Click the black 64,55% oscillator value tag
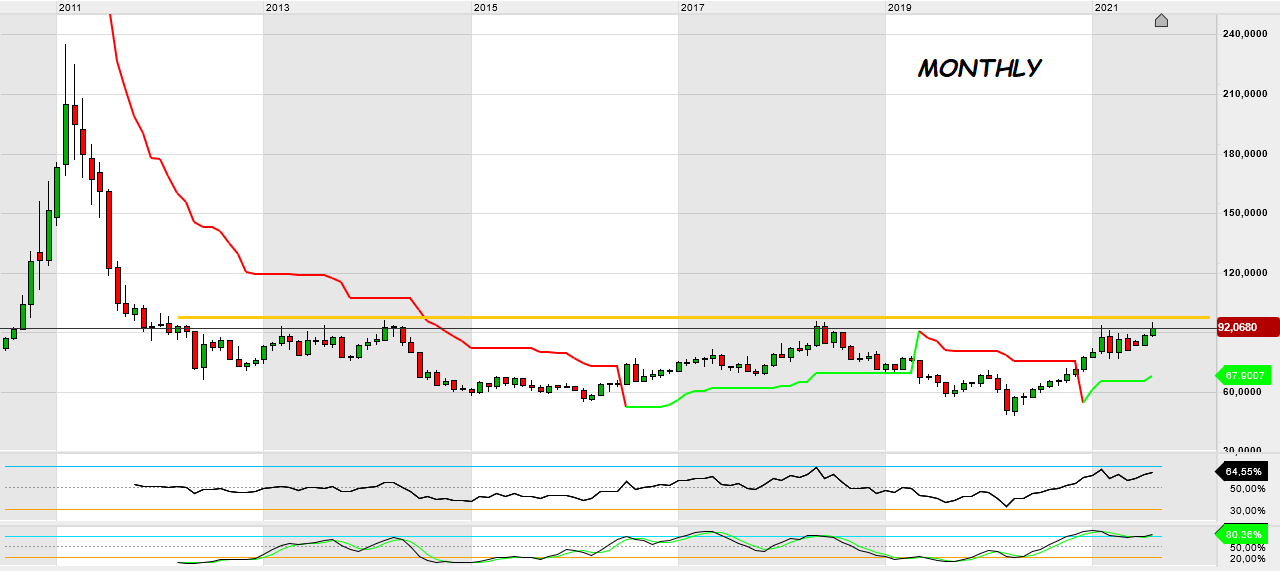This screenshot has height=571, width=1280. pos(1243,470)
